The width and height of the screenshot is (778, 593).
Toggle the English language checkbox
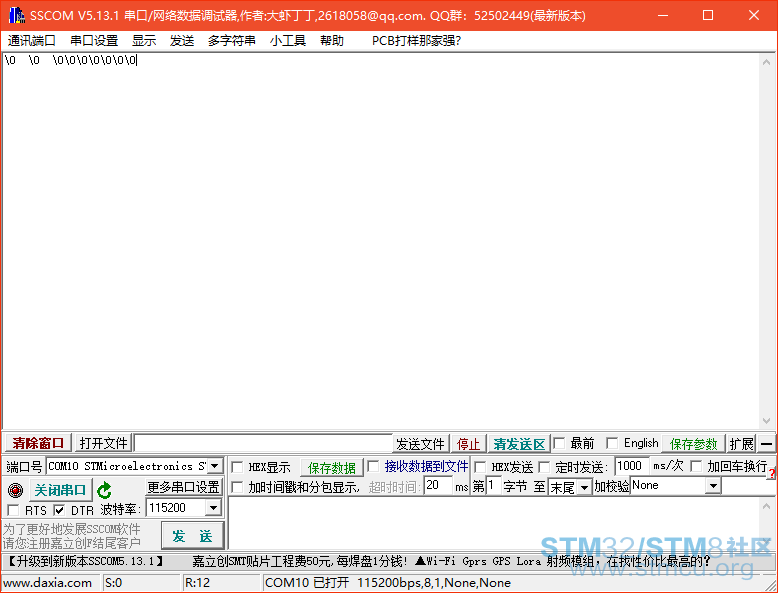click(612, 443)
